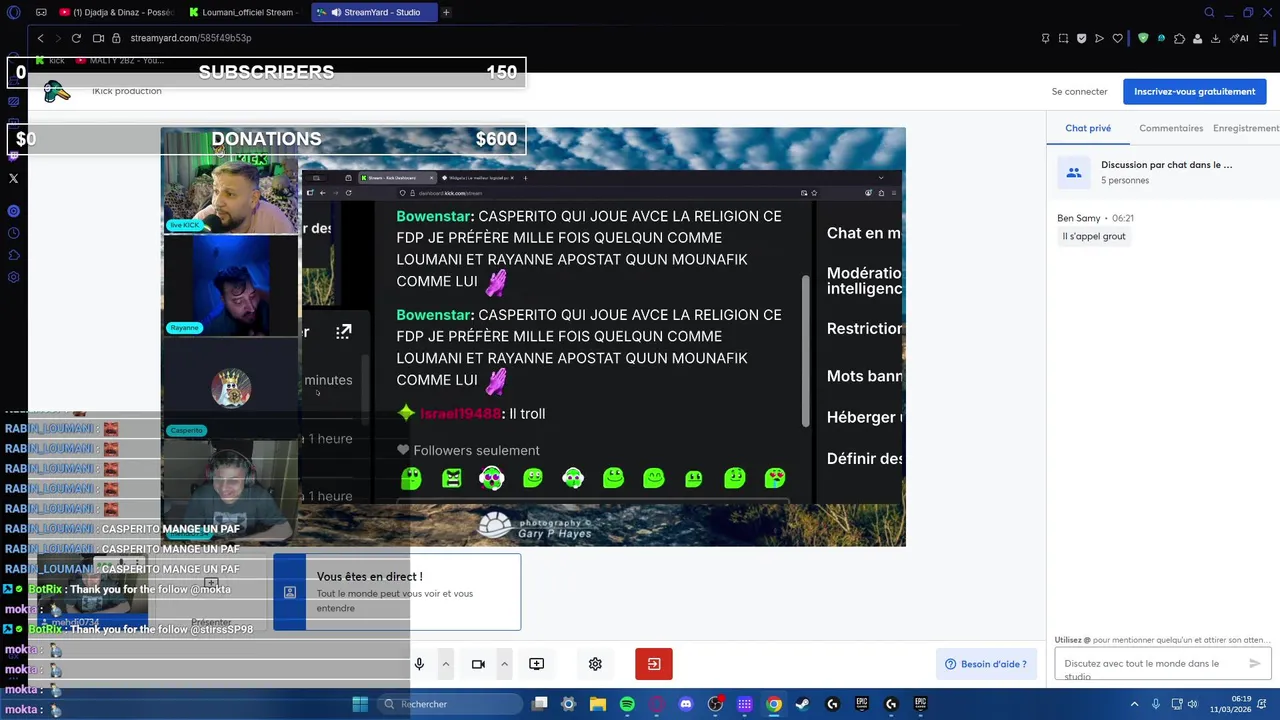Click the Rayanne participant video thumbnail
The width and height of the screenshot is (1280, 720).
pos(230,285)
